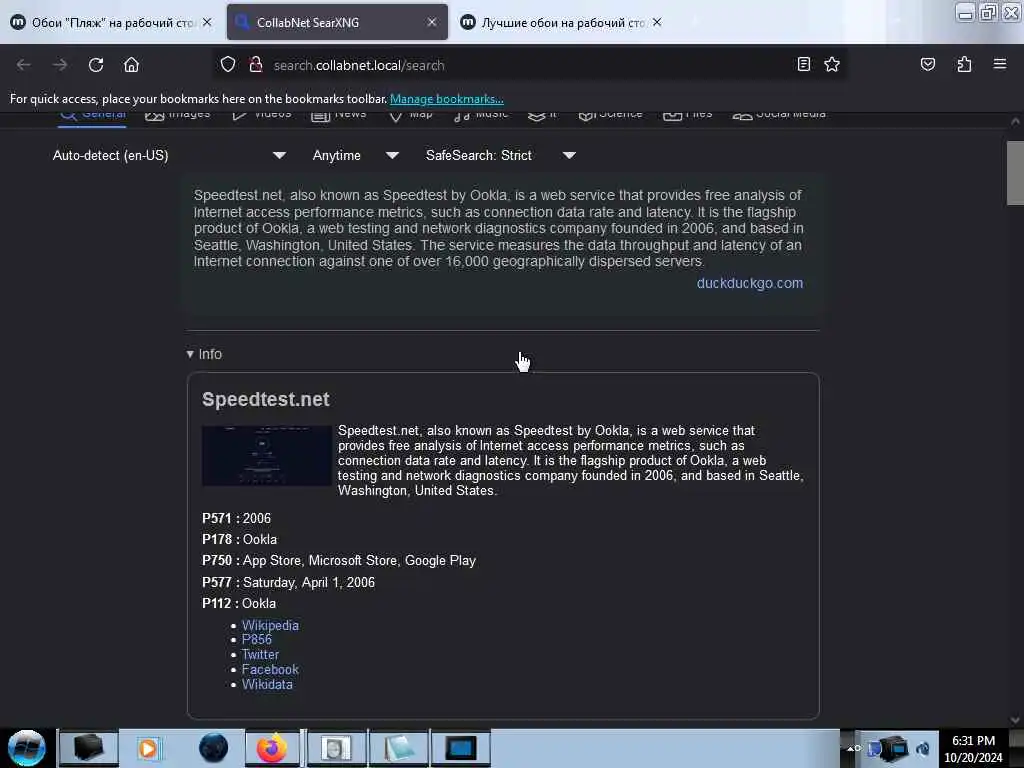1024x768 pixels.
Task: Reload the current search page
Action: 96,65
